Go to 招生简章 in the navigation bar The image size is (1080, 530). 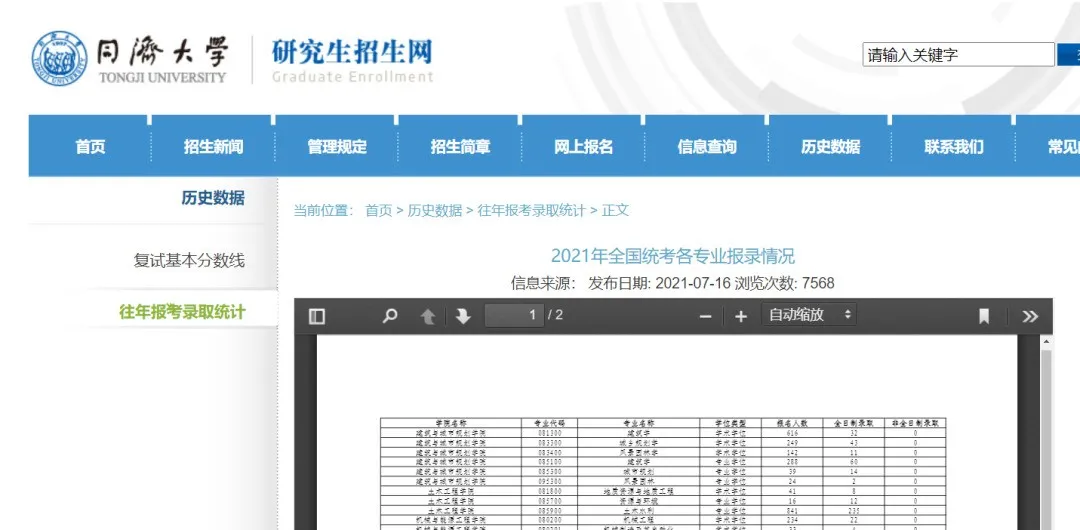click(x=460, y=147)
